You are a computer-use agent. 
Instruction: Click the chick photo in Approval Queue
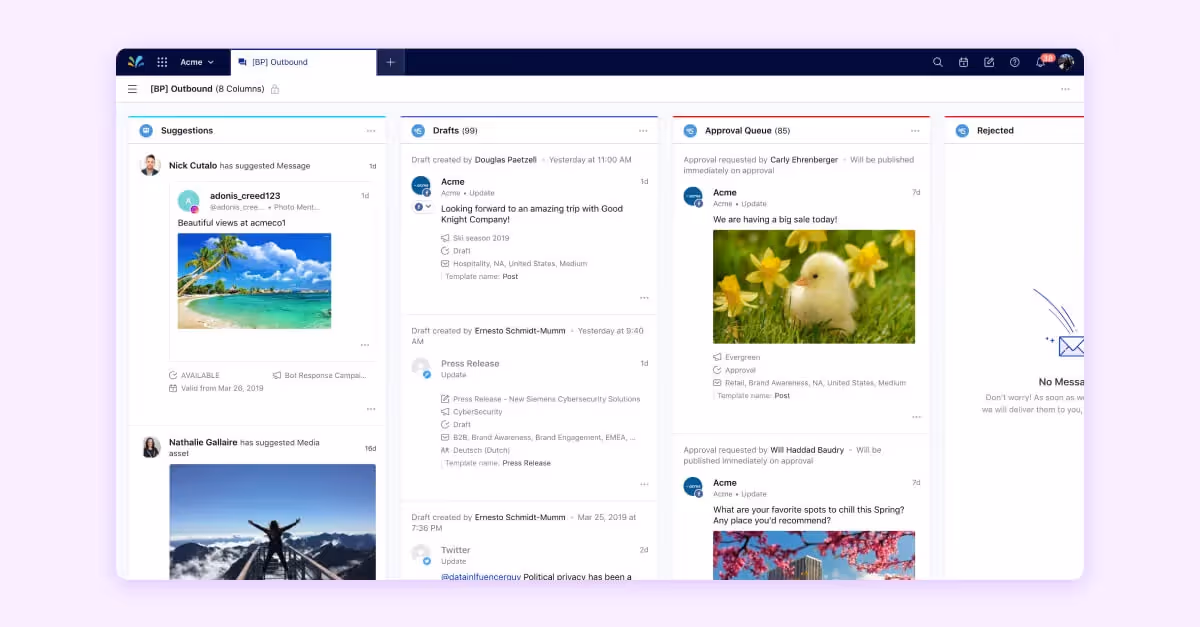pyautogui.click(x=813, y=287)
